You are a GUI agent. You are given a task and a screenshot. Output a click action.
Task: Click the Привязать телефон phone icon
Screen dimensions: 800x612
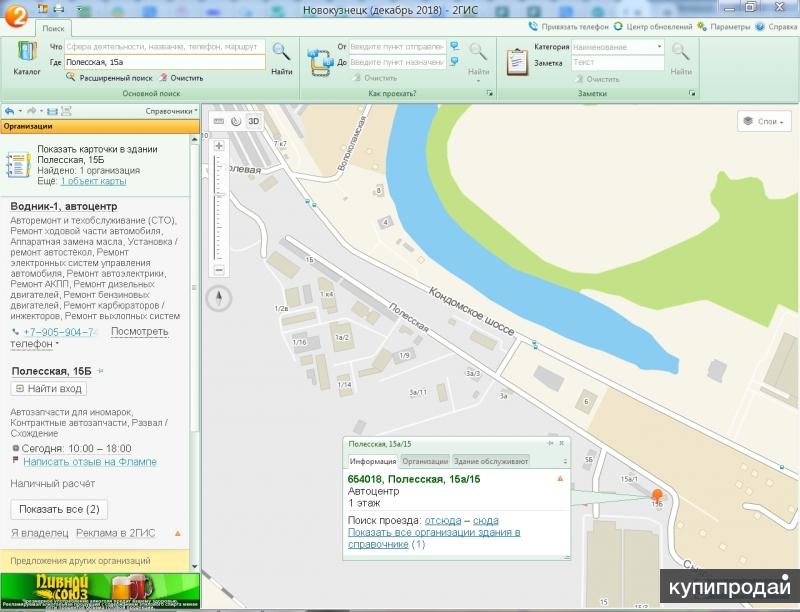coord(533,26)
